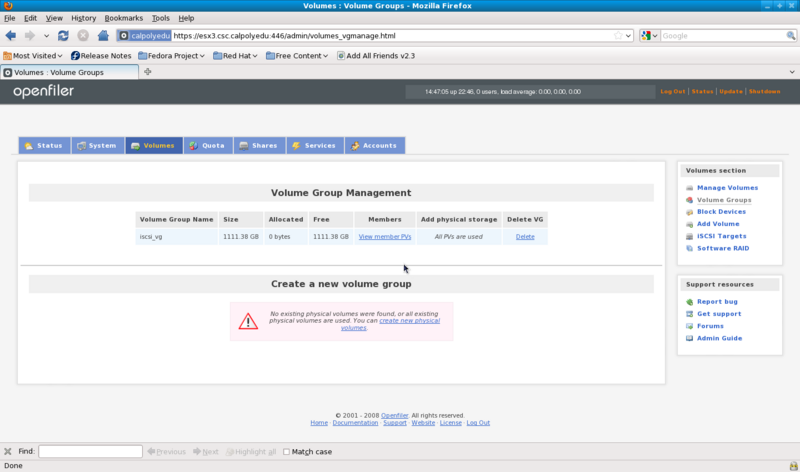Screen dimensions: 800x472
Task: Expand the Fedora Project bookmarks folder
Action: pyautogui.click(x=171, y=56)
